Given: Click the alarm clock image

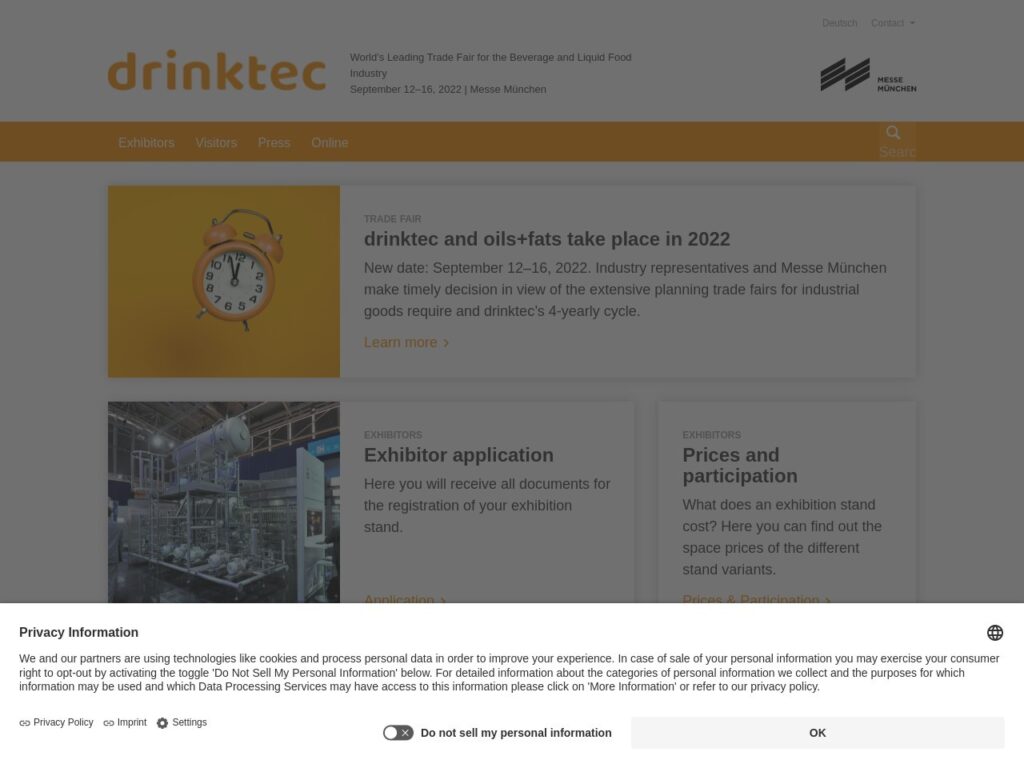Looking at the screenshot, I should pos(224,281).
